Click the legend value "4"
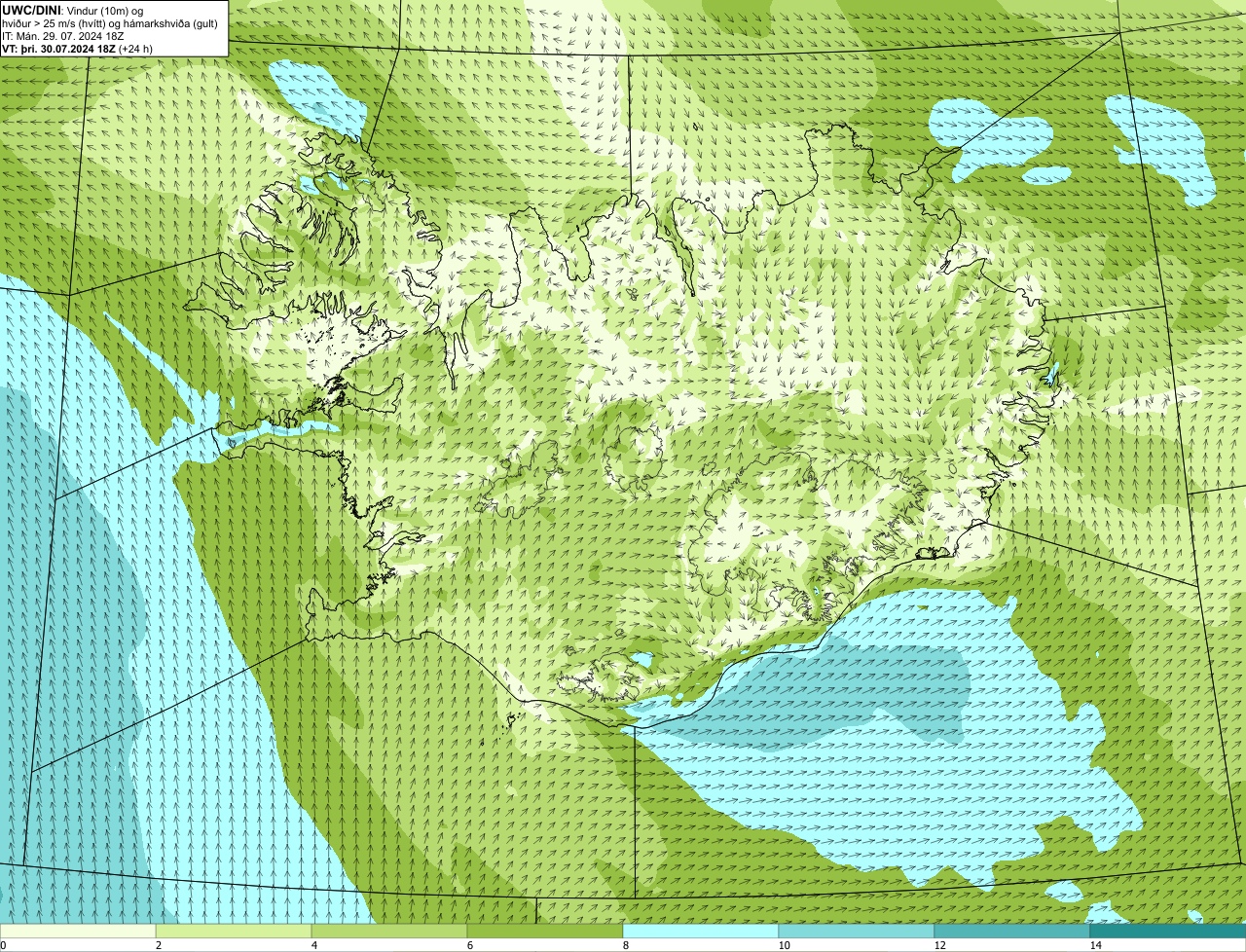Viewport: 1246px width, 952px height. coord(313,945)
